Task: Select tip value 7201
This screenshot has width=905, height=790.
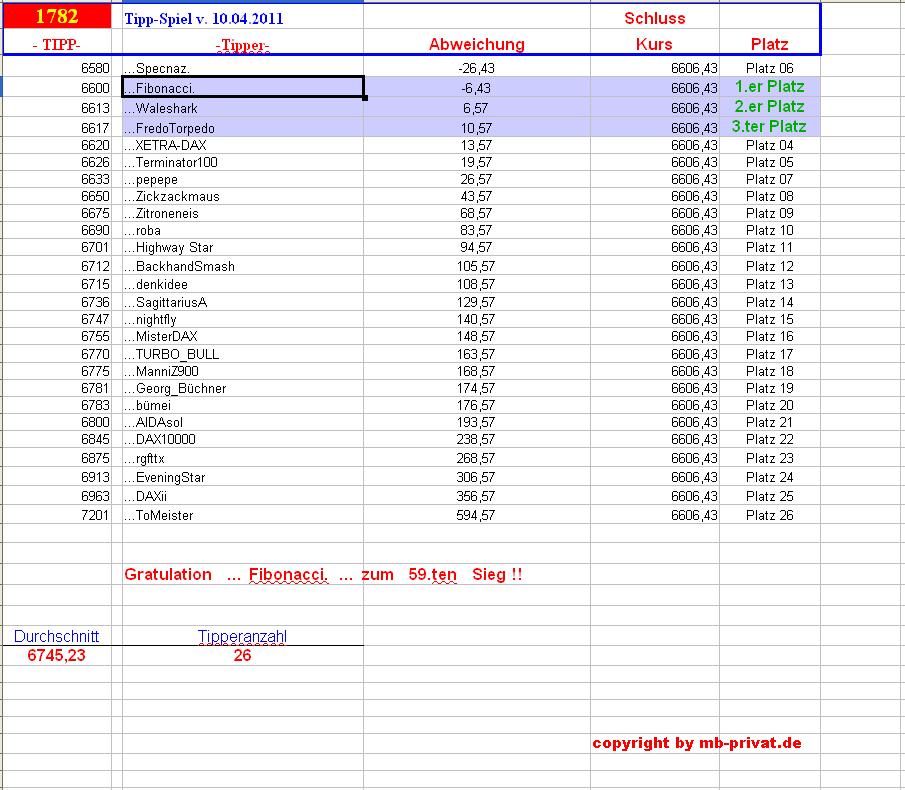Action: pos(95,515)
